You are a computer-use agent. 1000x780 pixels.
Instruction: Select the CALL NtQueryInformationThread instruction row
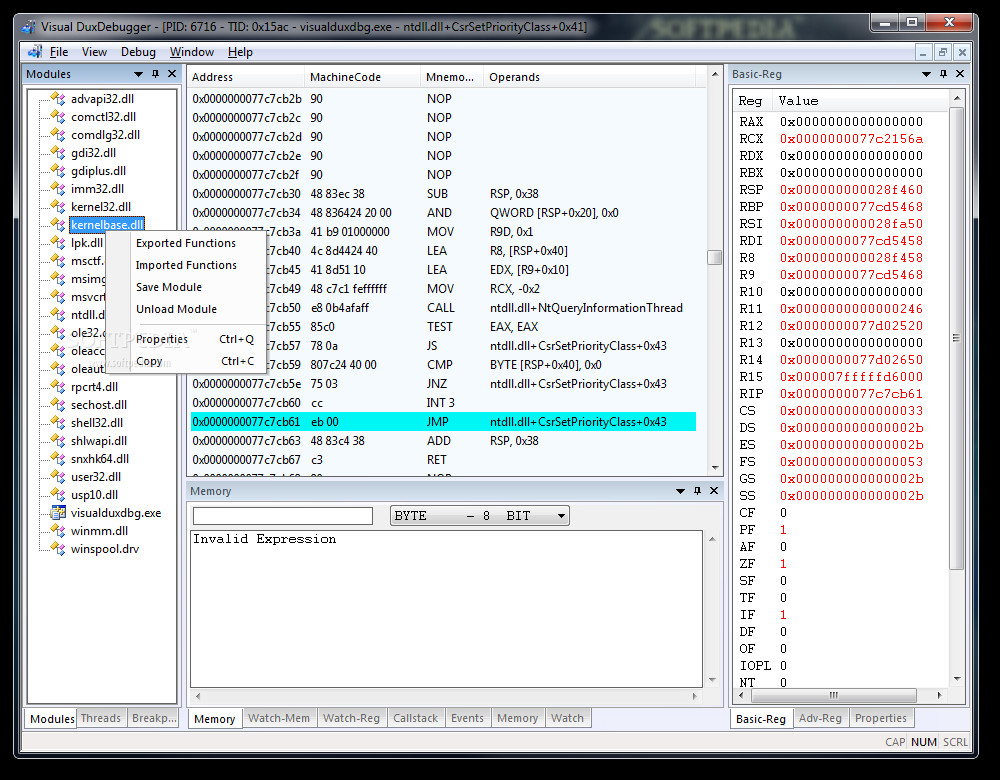pos(443,308)
